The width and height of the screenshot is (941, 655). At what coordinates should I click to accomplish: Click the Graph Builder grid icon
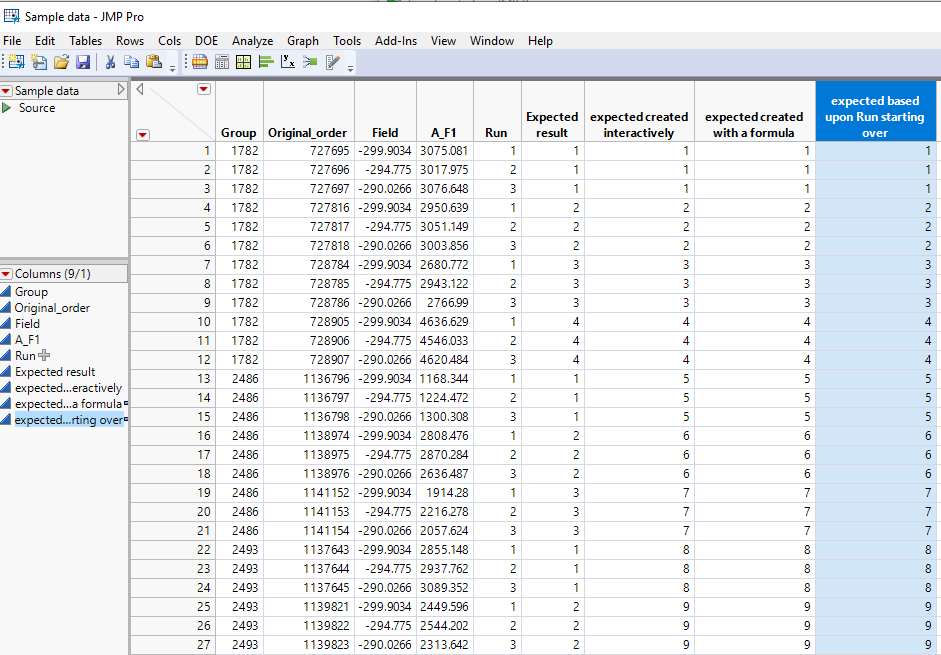[244, 62]
